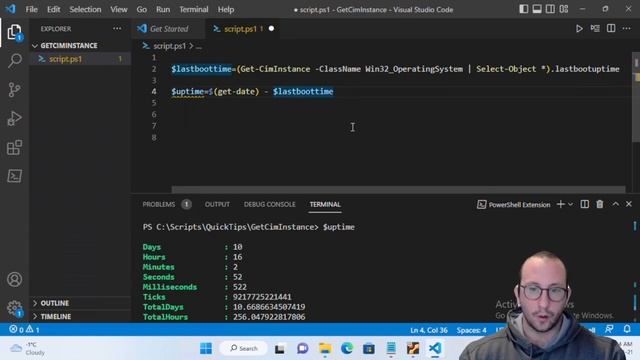Open the Selection menu
This screenshot has width=640, height=360.
pyautogui.click(x=85, y=9)
